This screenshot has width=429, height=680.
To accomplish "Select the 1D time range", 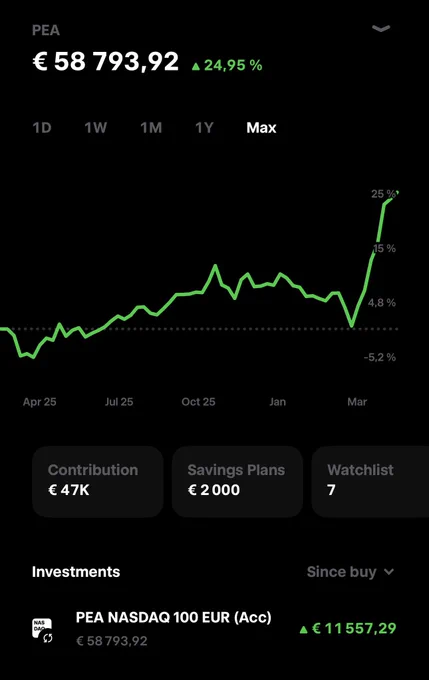I will pyautogui.click(x=42, y=128).
